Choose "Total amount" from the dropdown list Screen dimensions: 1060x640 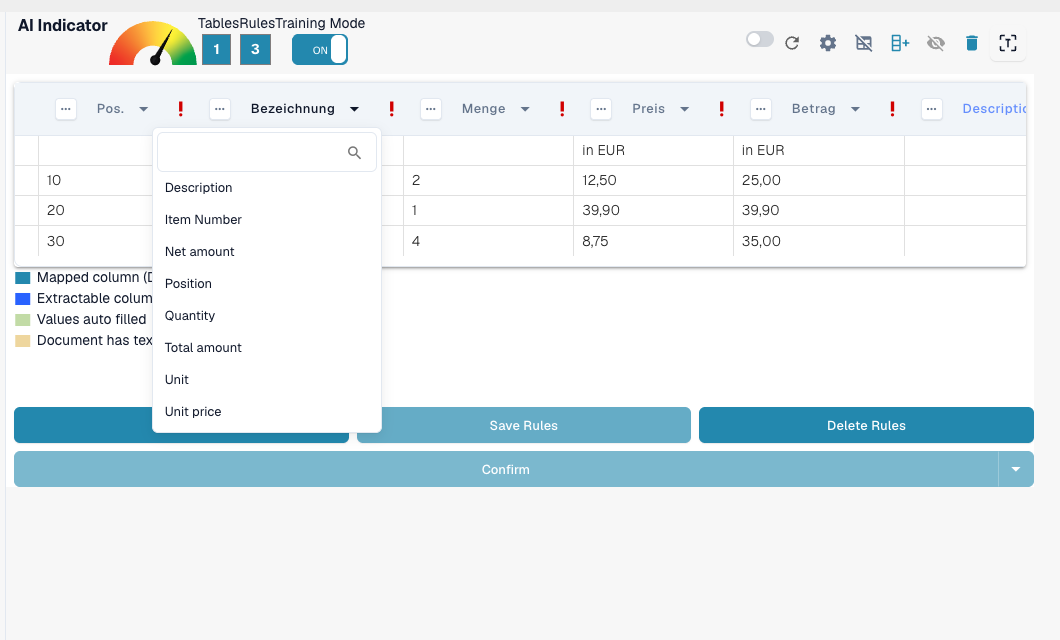click(x=267, y=347)
